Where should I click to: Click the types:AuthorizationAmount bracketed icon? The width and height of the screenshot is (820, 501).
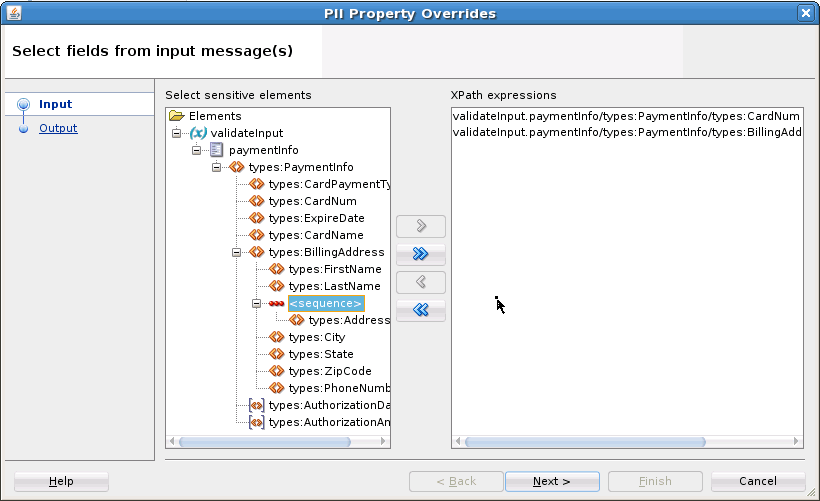(256, 422)
